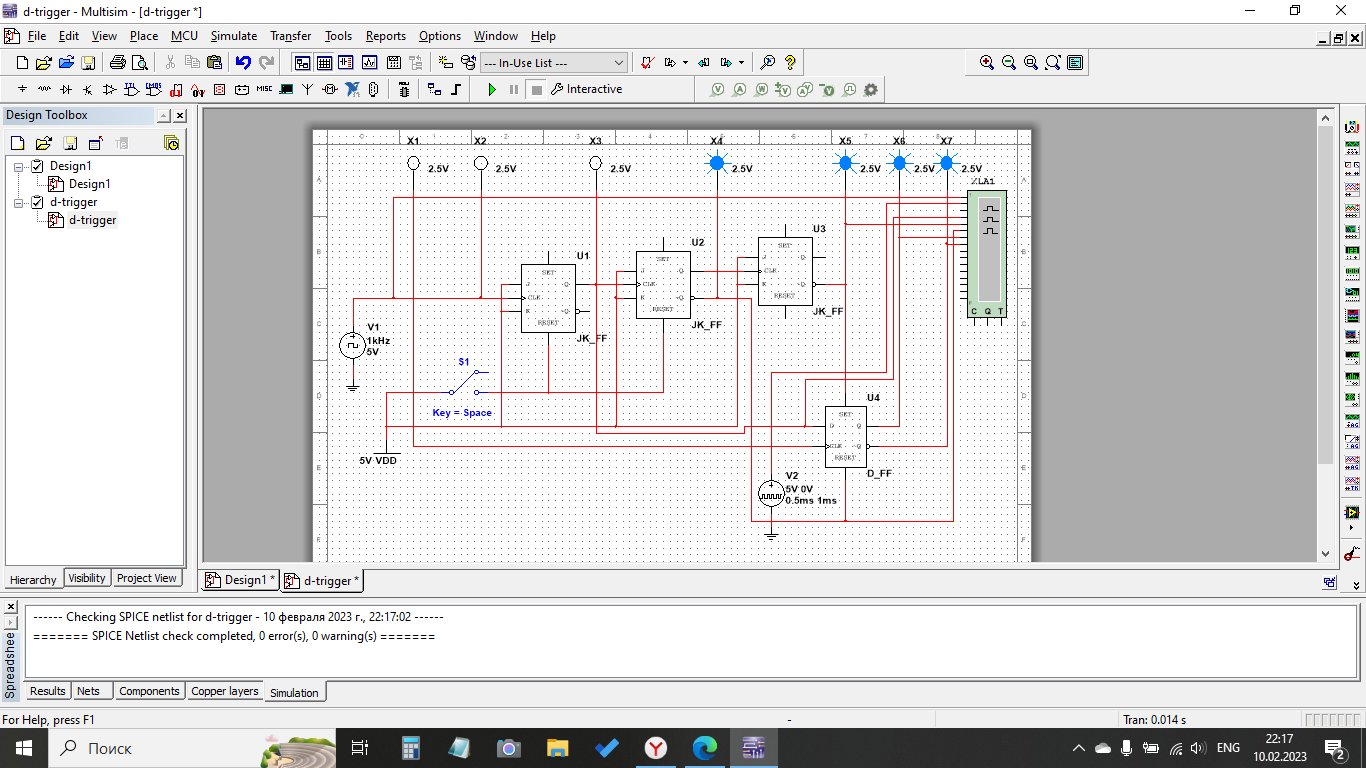Open Calculator from the taskbar
The width and height of the screenshot is (1366, 768).
(410, 748)
